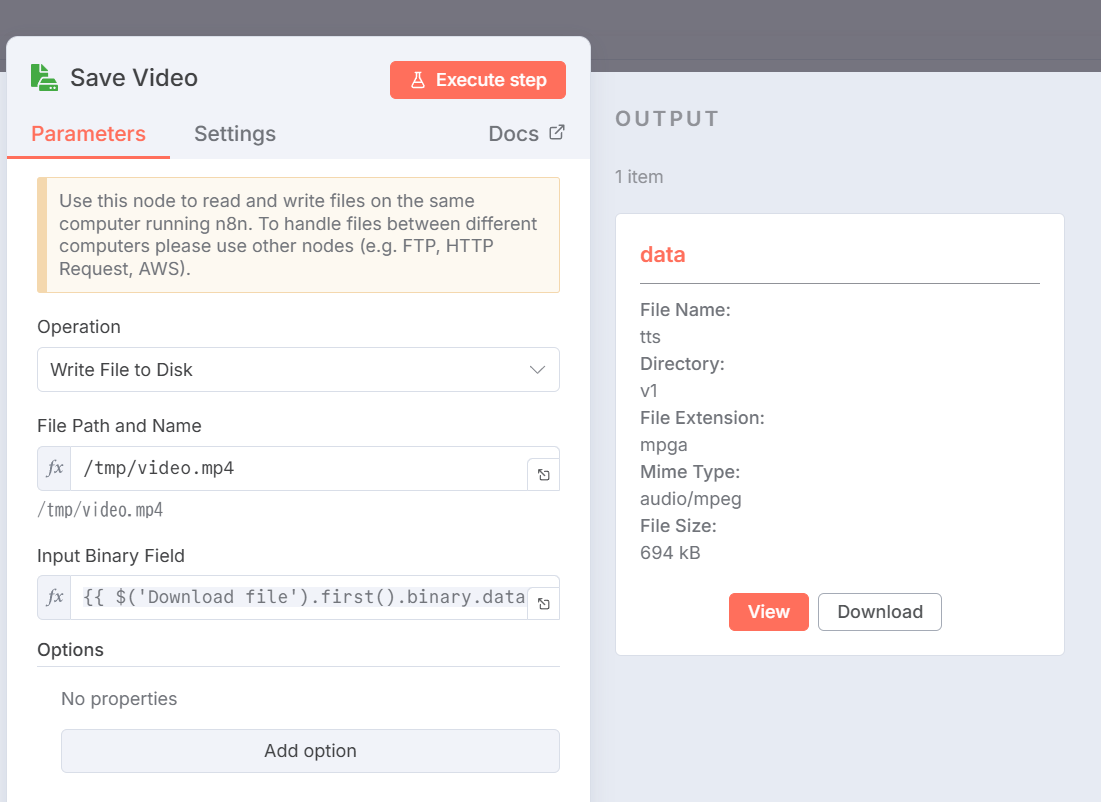Switch to the Settings tab
1101x802 pixels.
pos(235,134)
